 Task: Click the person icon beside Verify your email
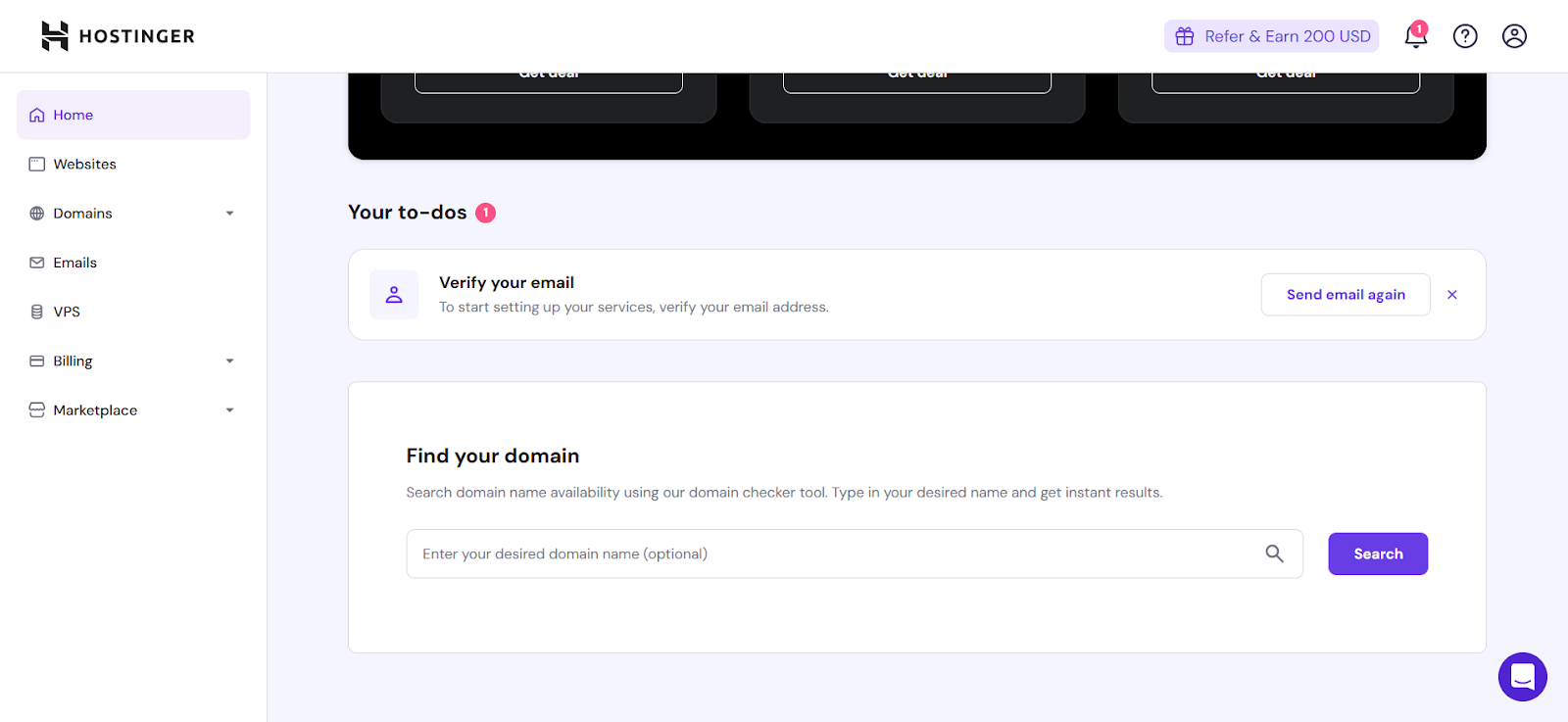pyautogui.click(x=394, y=295)
